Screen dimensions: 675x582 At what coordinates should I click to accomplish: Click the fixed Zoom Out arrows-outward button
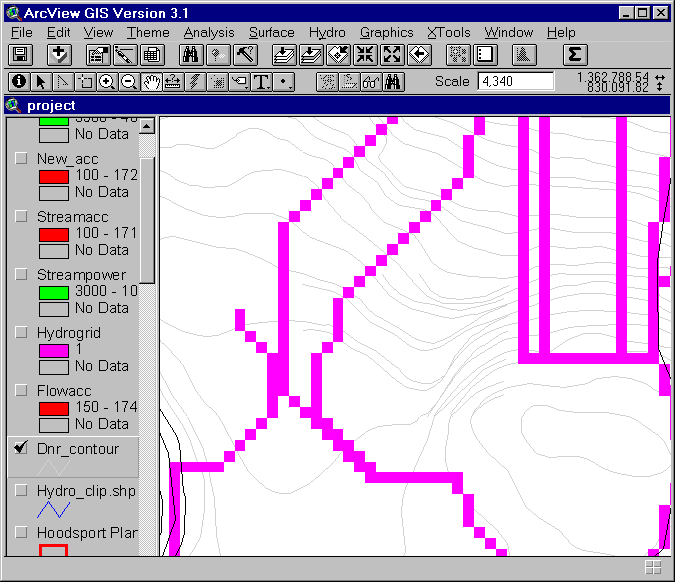392,55
